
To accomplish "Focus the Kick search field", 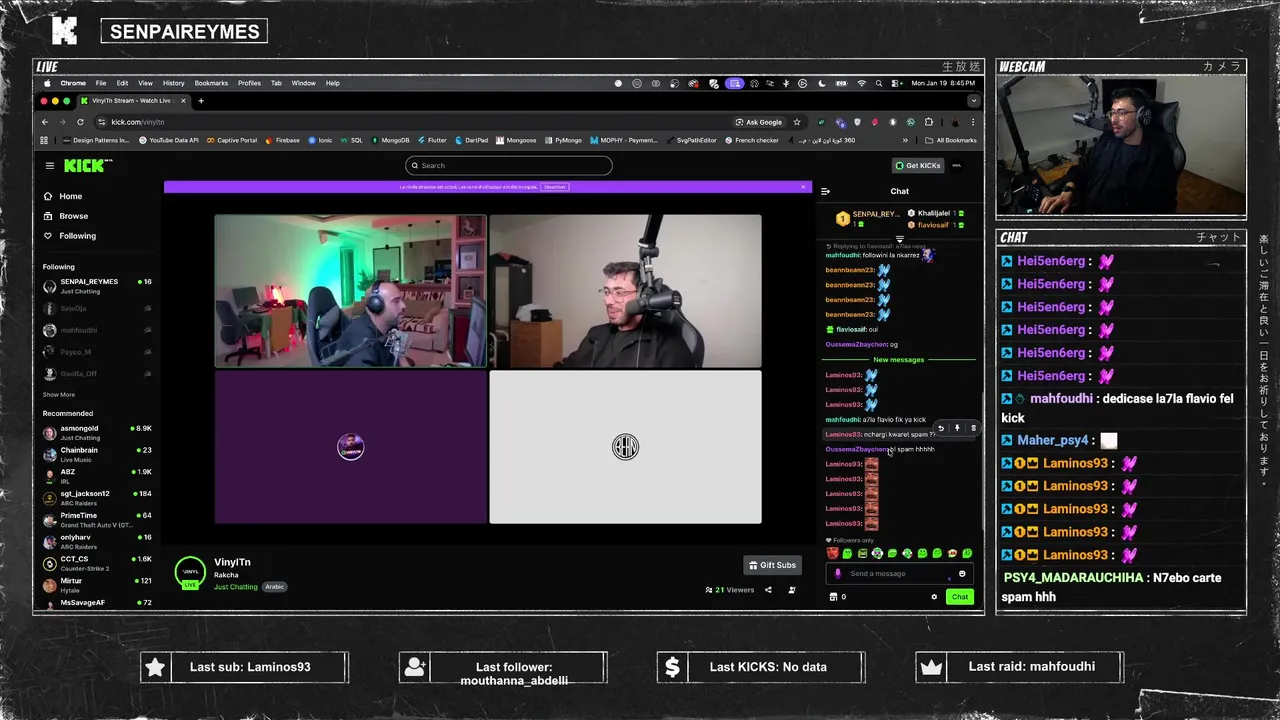I will [508, 165].
